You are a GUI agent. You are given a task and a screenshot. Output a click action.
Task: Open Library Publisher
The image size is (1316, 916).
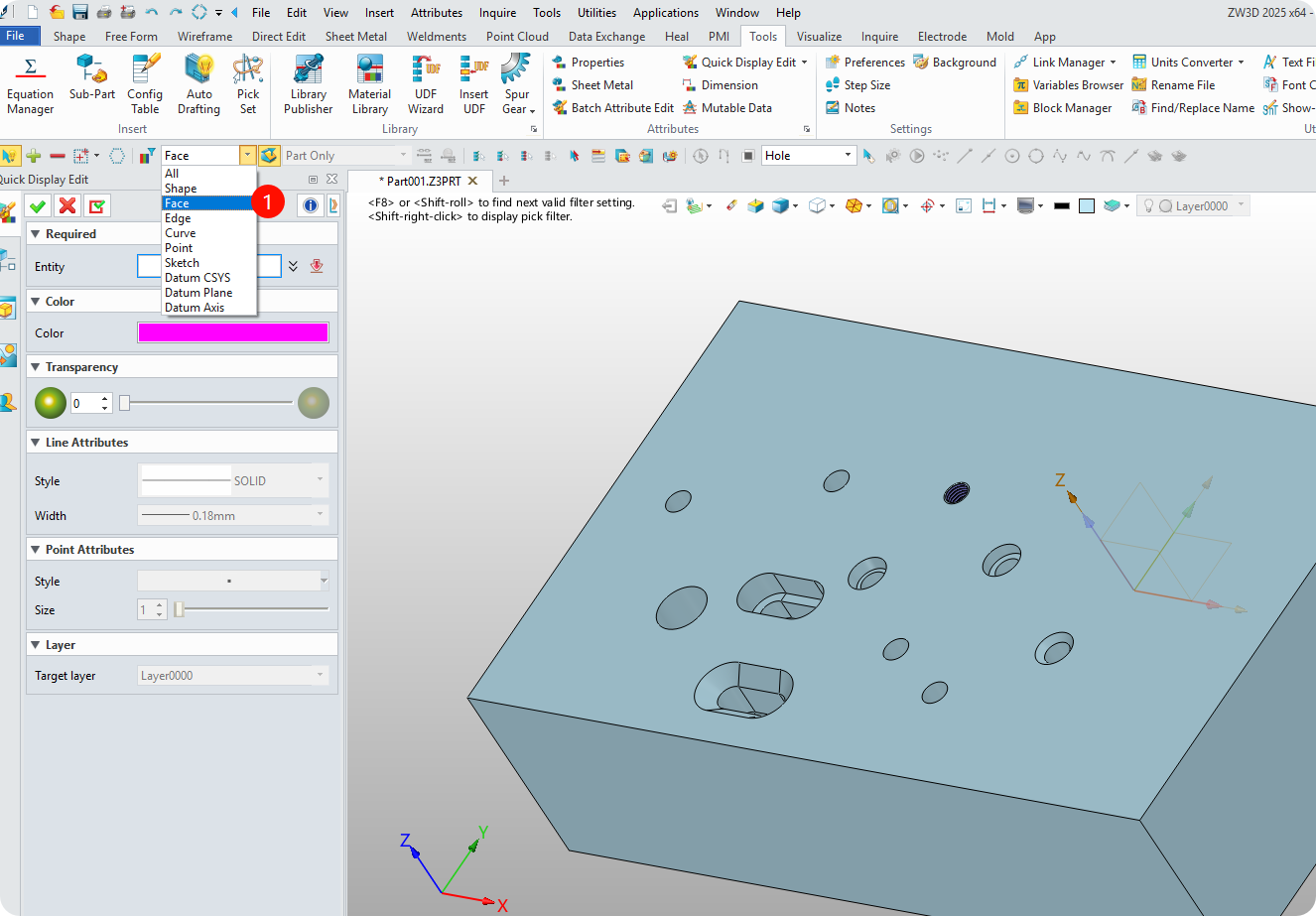tap(309, 84)
